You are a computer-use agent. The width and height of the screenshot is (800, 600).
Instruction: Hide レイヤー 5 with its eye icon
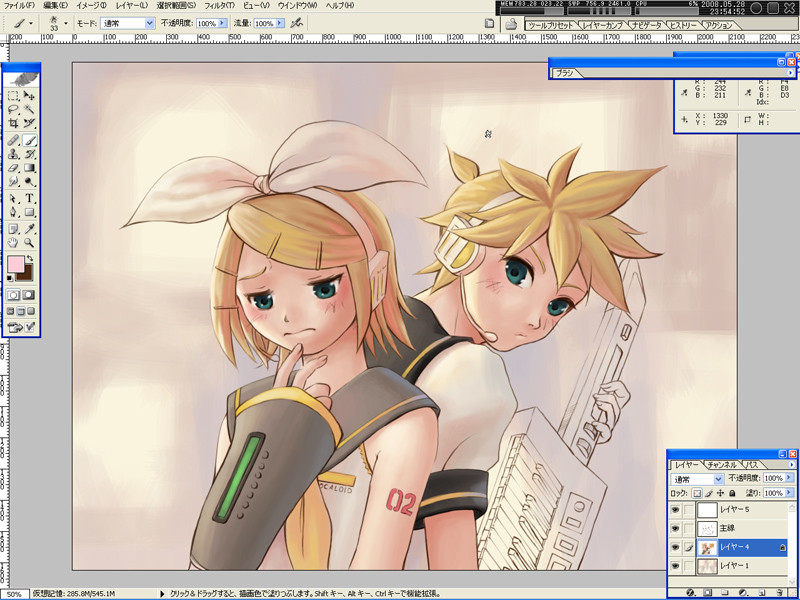pyautogui.click(x=675, y=510)
